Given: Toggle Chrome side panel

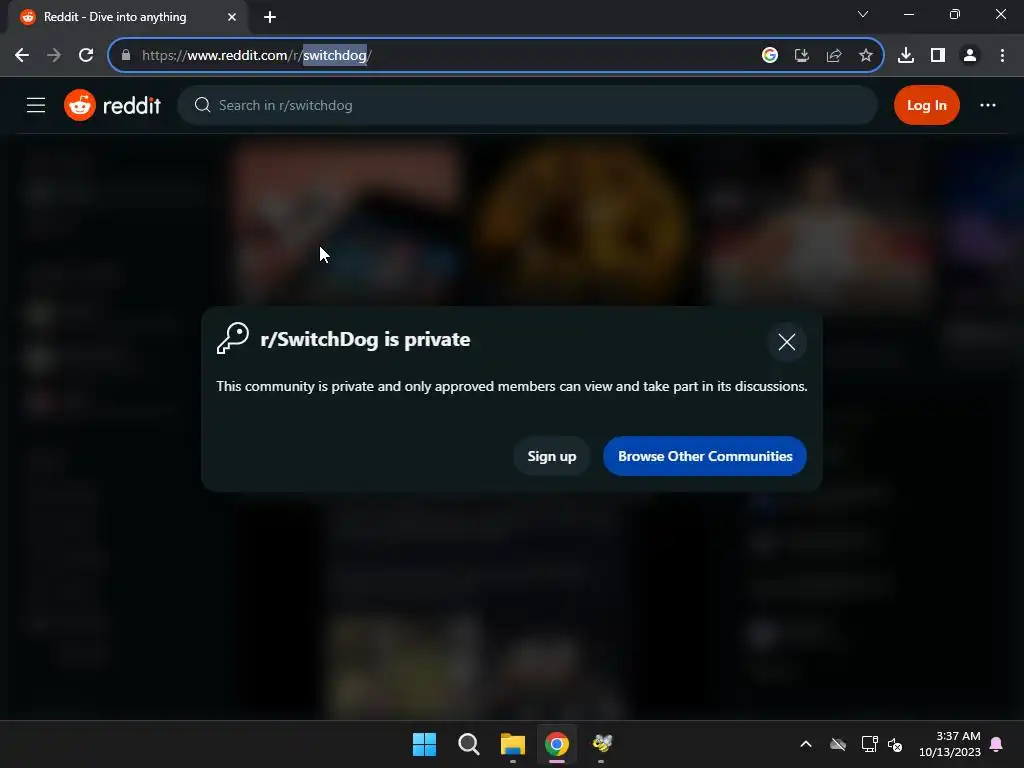Looking at the screenshot, I should (938, 56).
